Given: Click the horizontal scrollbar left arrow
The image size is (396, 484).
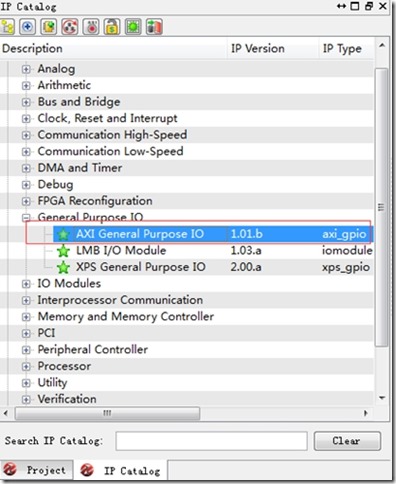Looking at the screenshot, I should (x=6, y=413).
